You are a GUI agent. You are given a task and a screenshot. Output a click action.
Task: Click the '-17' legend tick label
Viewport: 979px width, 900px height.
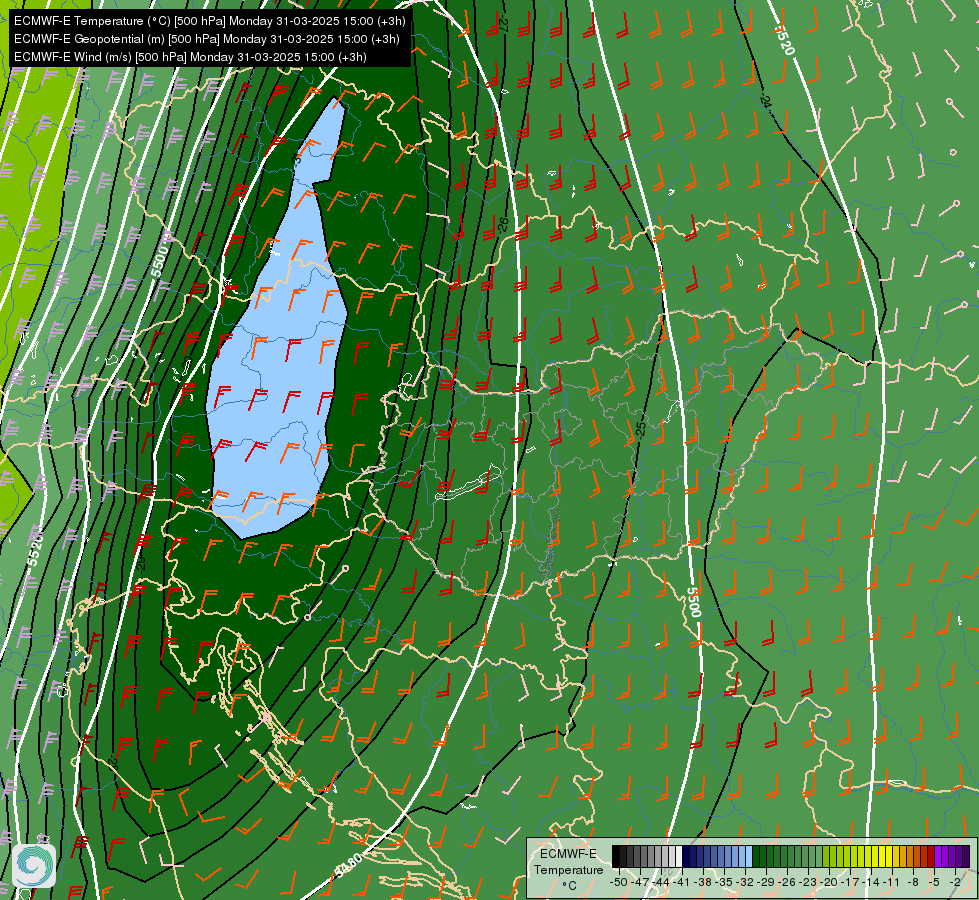(852, 882)
